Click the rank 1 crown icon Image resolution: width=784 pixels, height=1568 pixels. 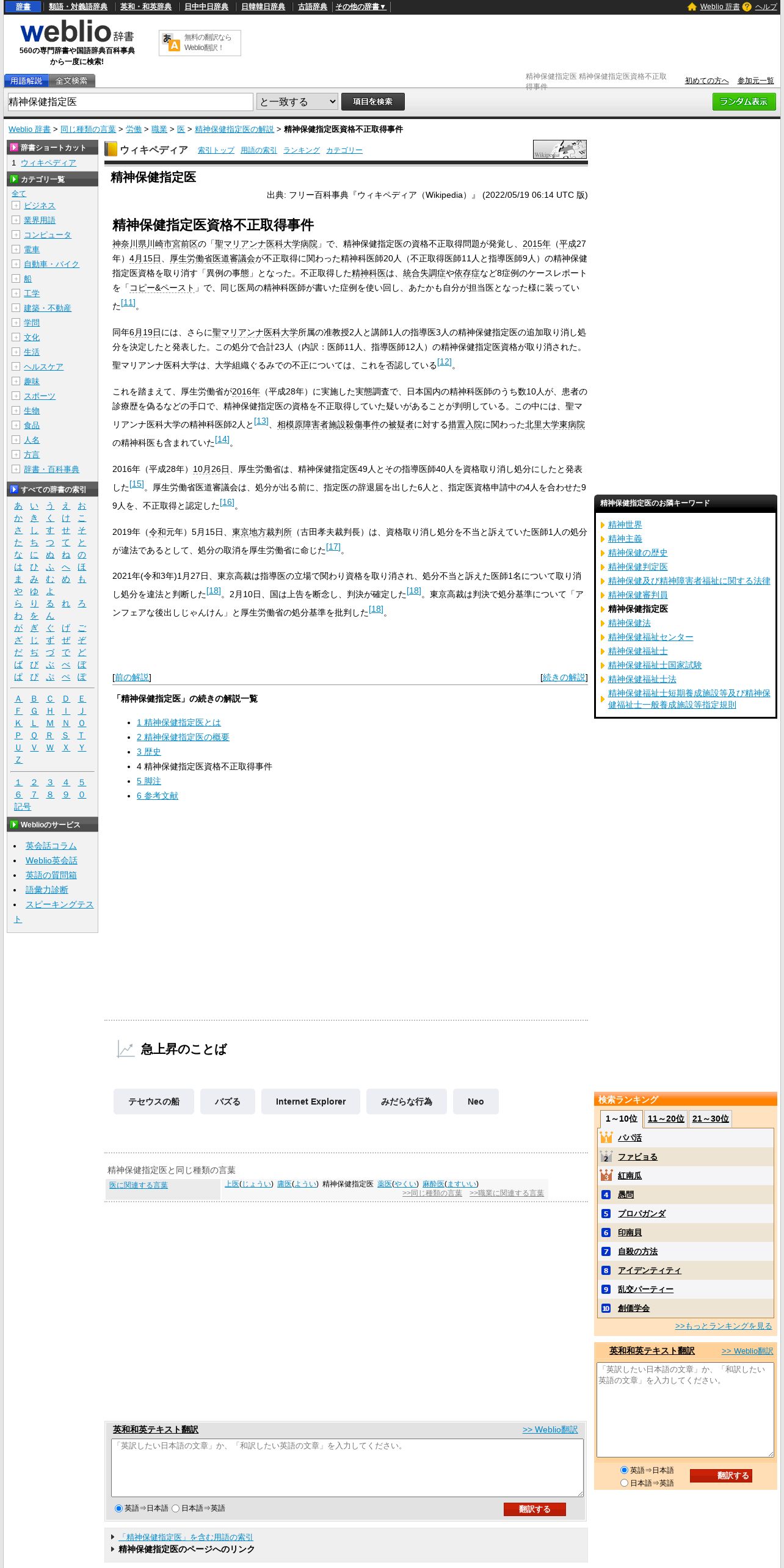click(606, 1138)
